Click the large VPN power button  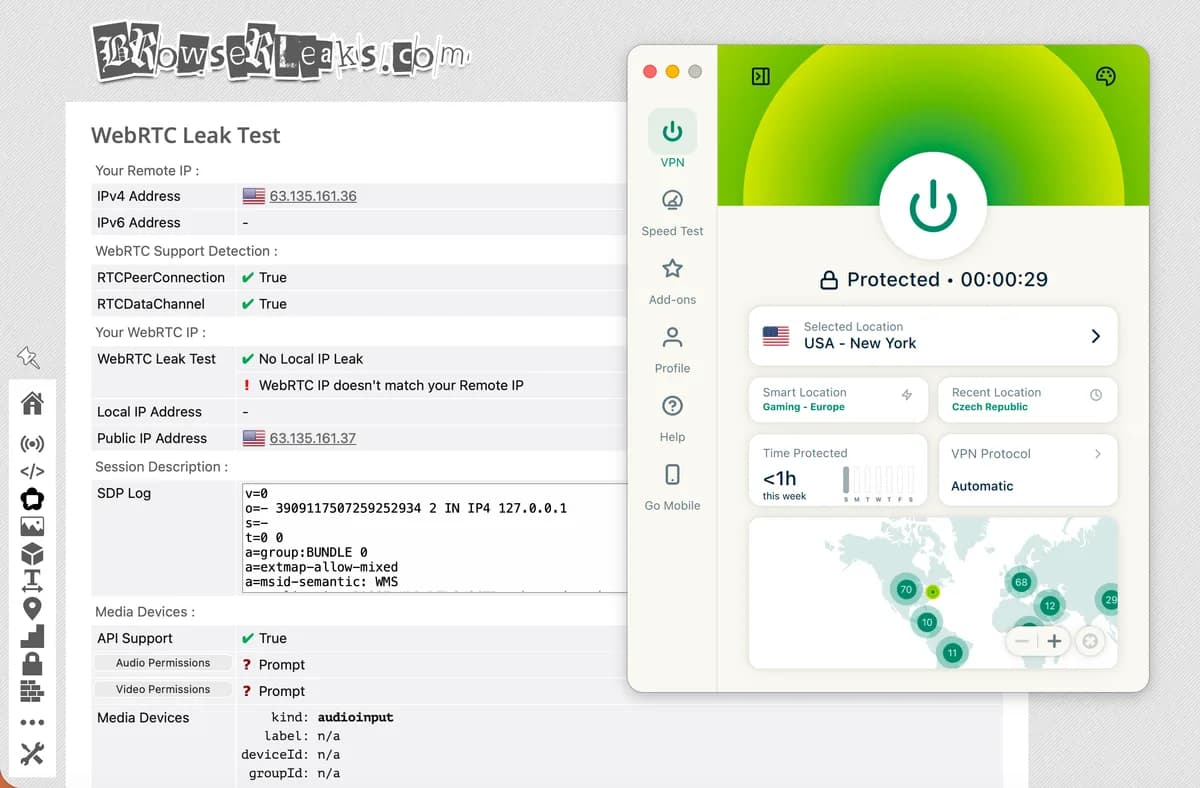933,206
